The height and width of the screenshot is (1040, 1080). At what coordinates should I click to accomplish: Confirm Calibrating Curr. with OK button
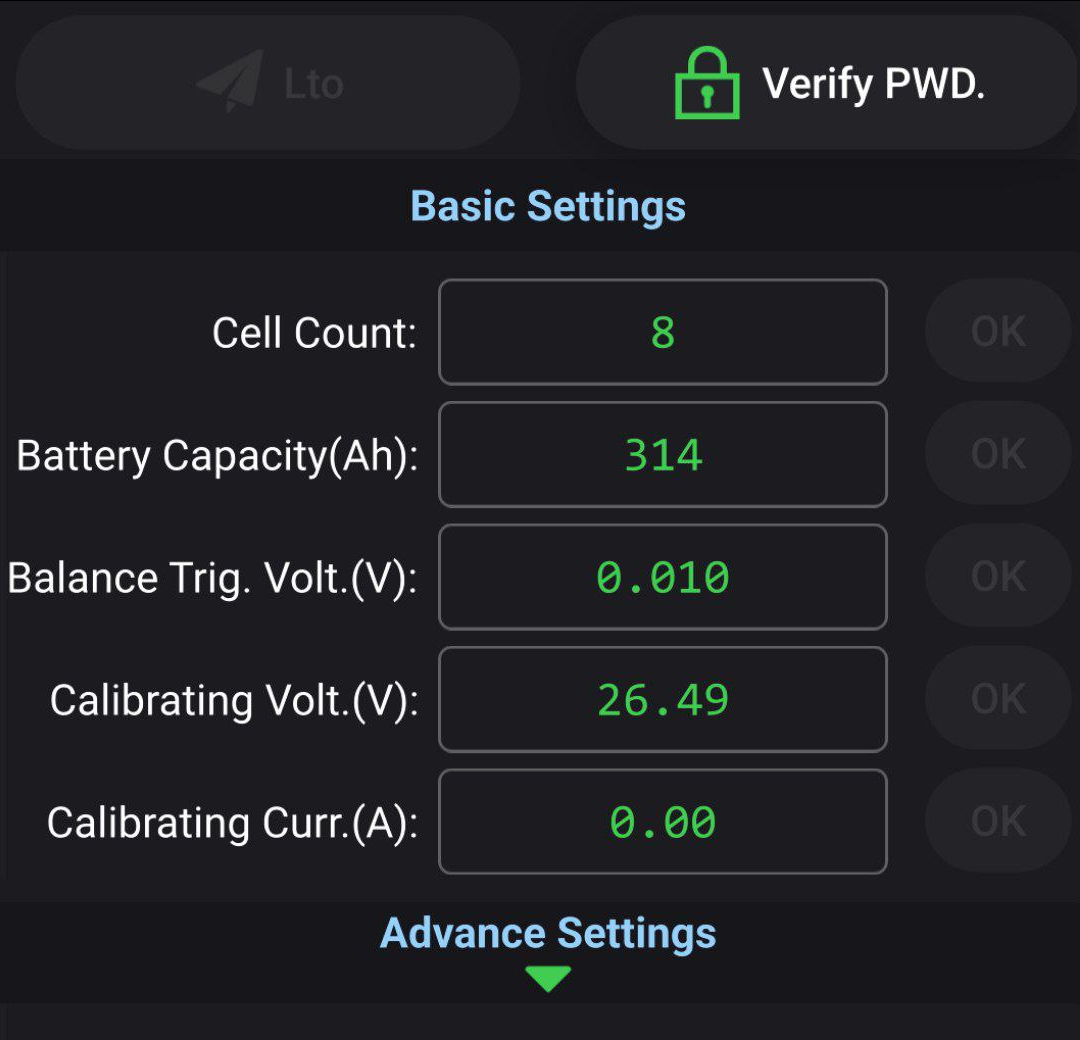pos(998,822)
